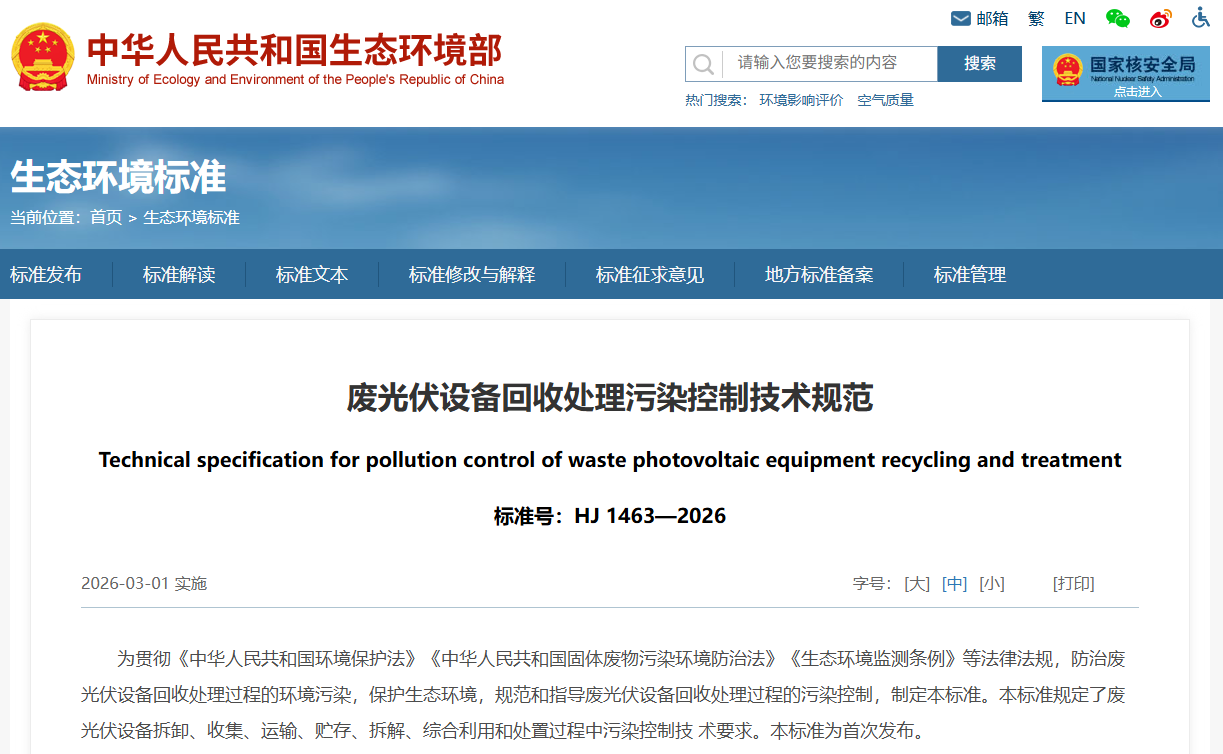Set font size to large [大]
The width and height of the screenshot is (1223, 754).
point(917,583)
